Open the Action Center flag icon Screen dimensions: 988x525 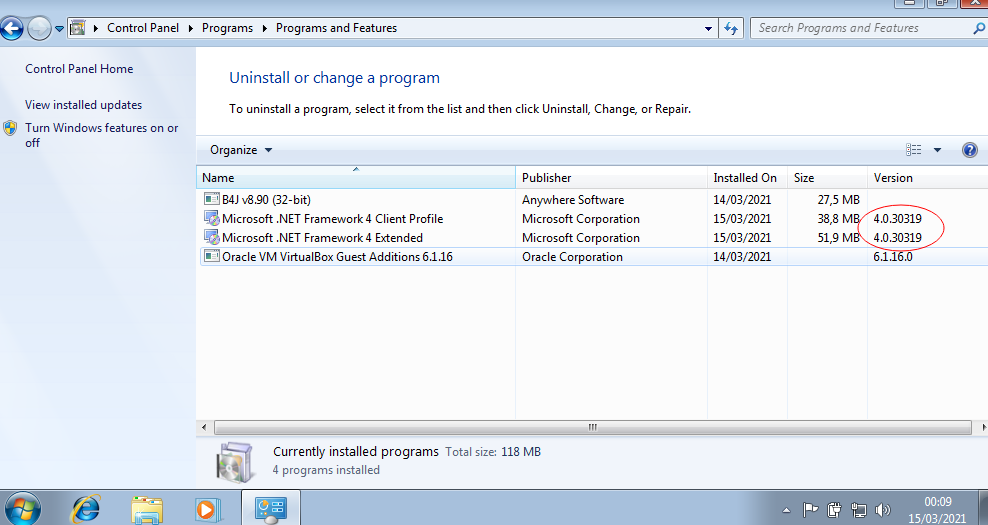(810, 509)
